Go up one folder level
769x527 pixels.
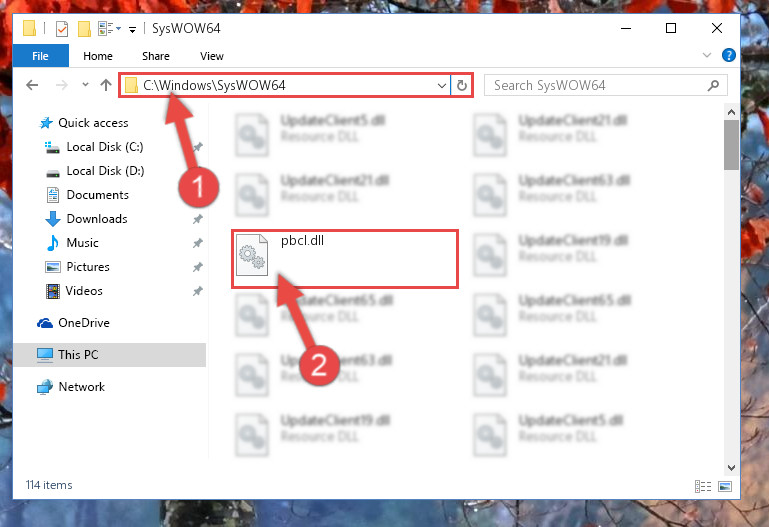pyautogui.click(x=106, y=85)
